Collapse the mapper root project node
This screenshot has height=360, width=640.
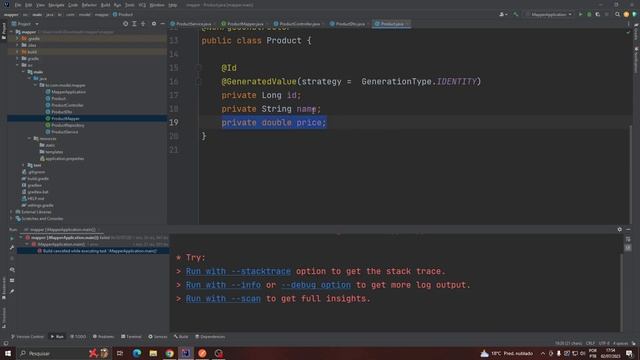[x=12, y=32]
